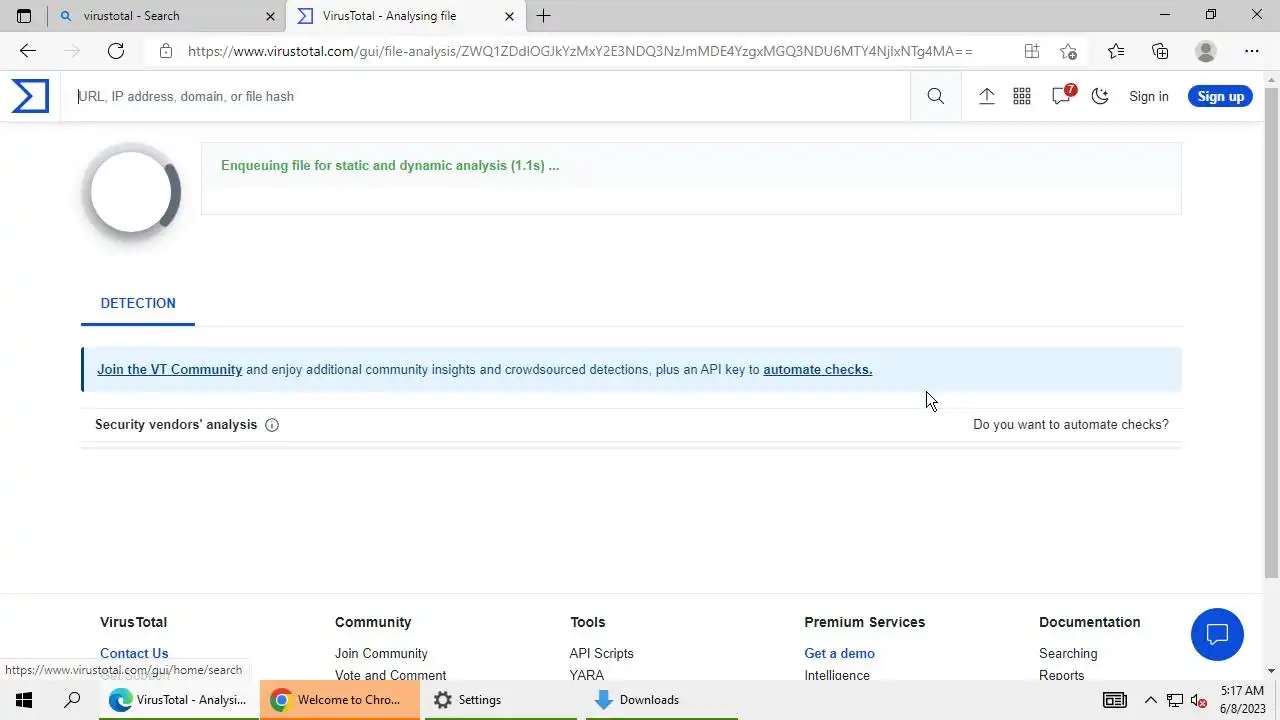Open Get a demo footer link

839,653
